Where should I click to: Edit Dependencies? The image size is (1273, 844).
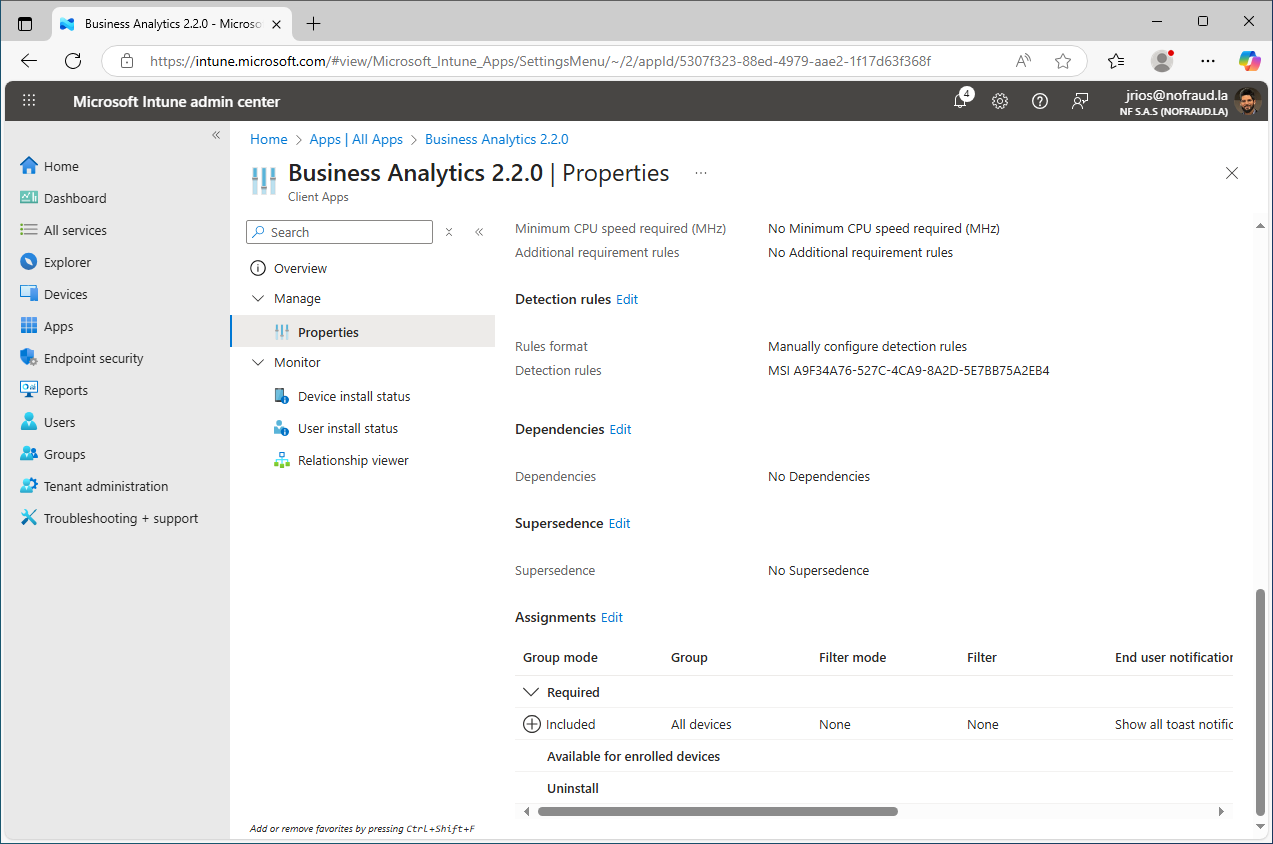pyautogui.click(x=621, y=429)
